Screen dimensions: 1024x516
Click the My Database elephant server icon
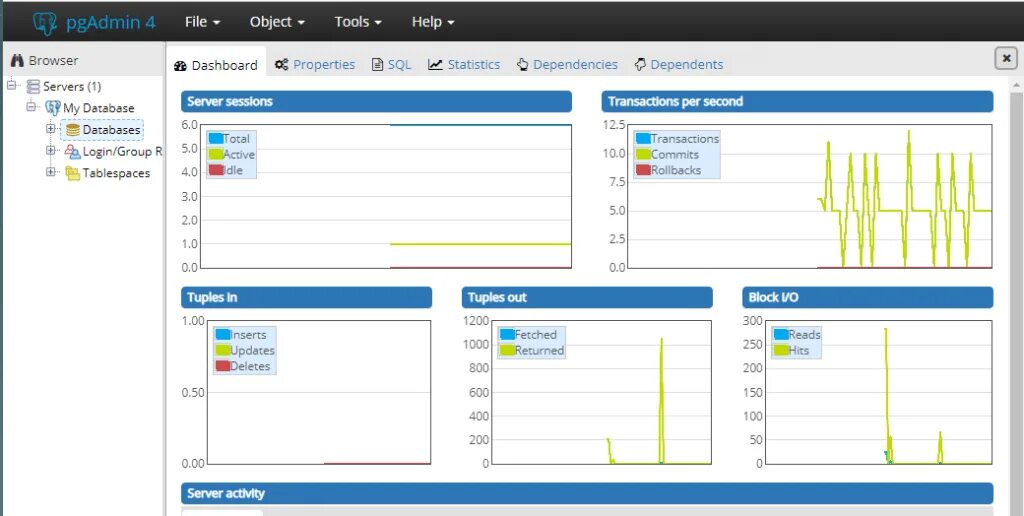tap(52, 108)
